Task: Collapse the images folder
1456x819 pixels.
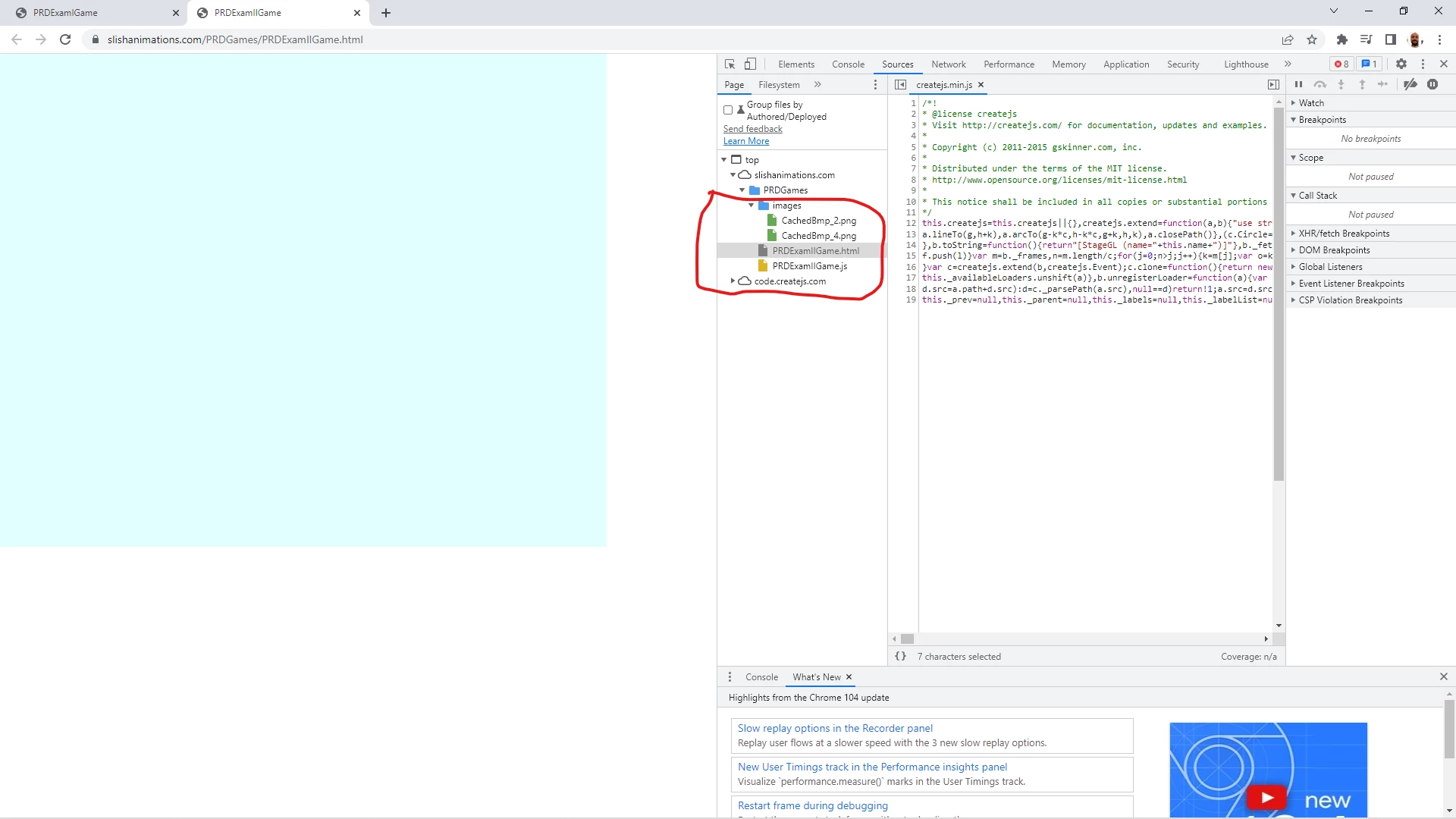Action: tap(752, 206)
